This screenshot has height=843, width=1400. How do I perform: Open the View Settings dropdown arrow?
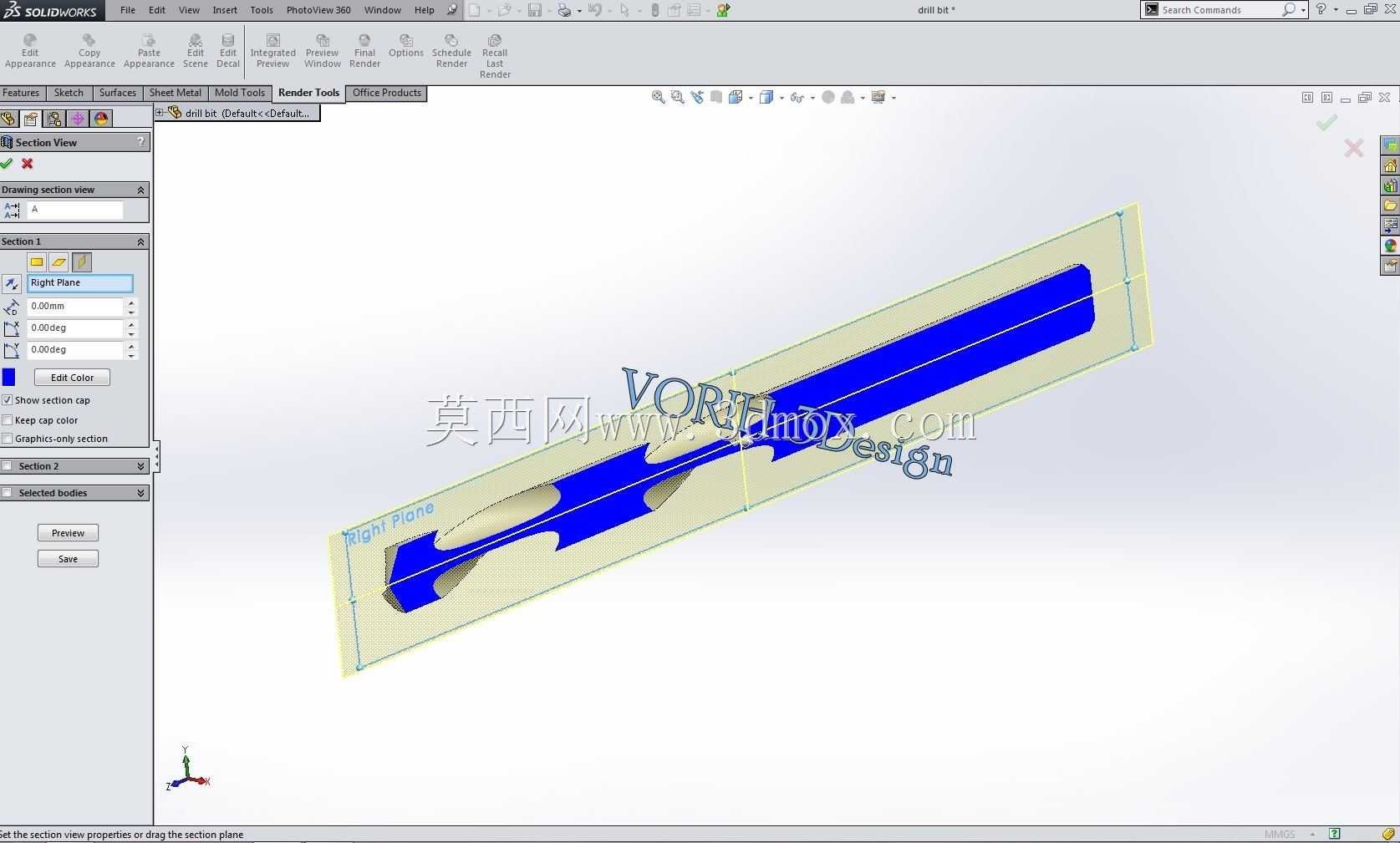coord(893,98)
